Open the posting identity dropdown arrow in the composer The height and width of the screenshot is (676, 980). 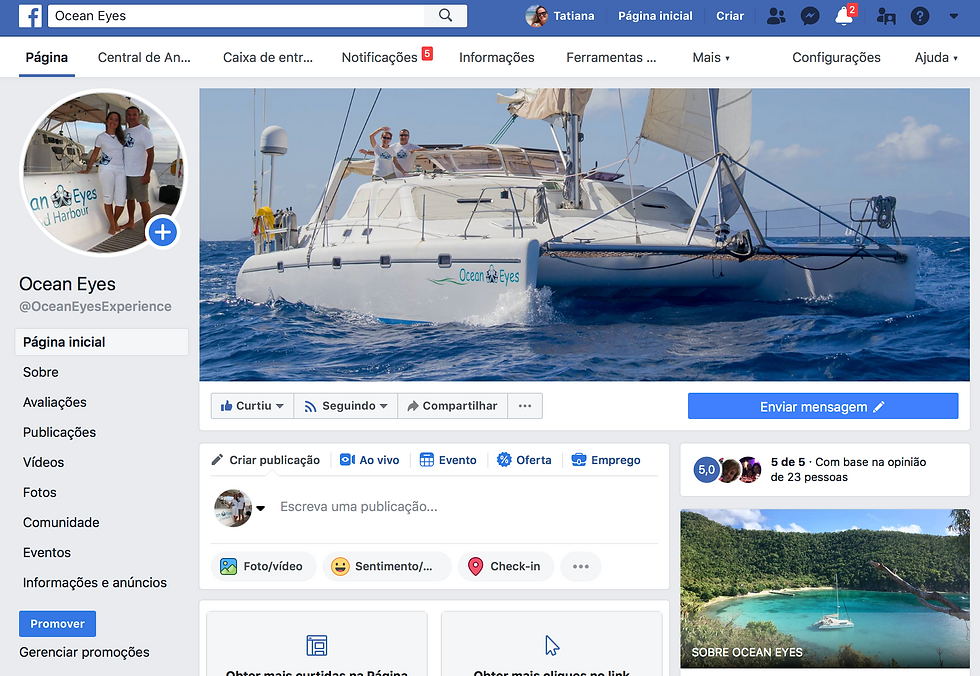(261, 508)
